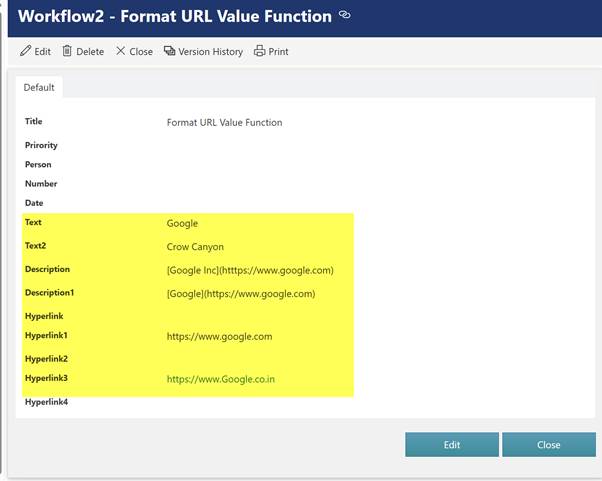Click the Title value Format URL Value Function
Screen dimensions: 602x481
click(x=224, y=122)
